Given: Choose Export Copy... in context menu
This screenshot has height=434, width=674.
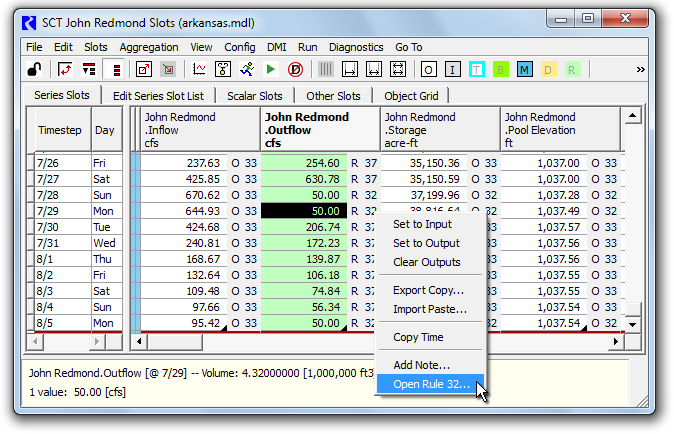Looking at the screenshot, I should pyautogui.click(x=431, y=290).
